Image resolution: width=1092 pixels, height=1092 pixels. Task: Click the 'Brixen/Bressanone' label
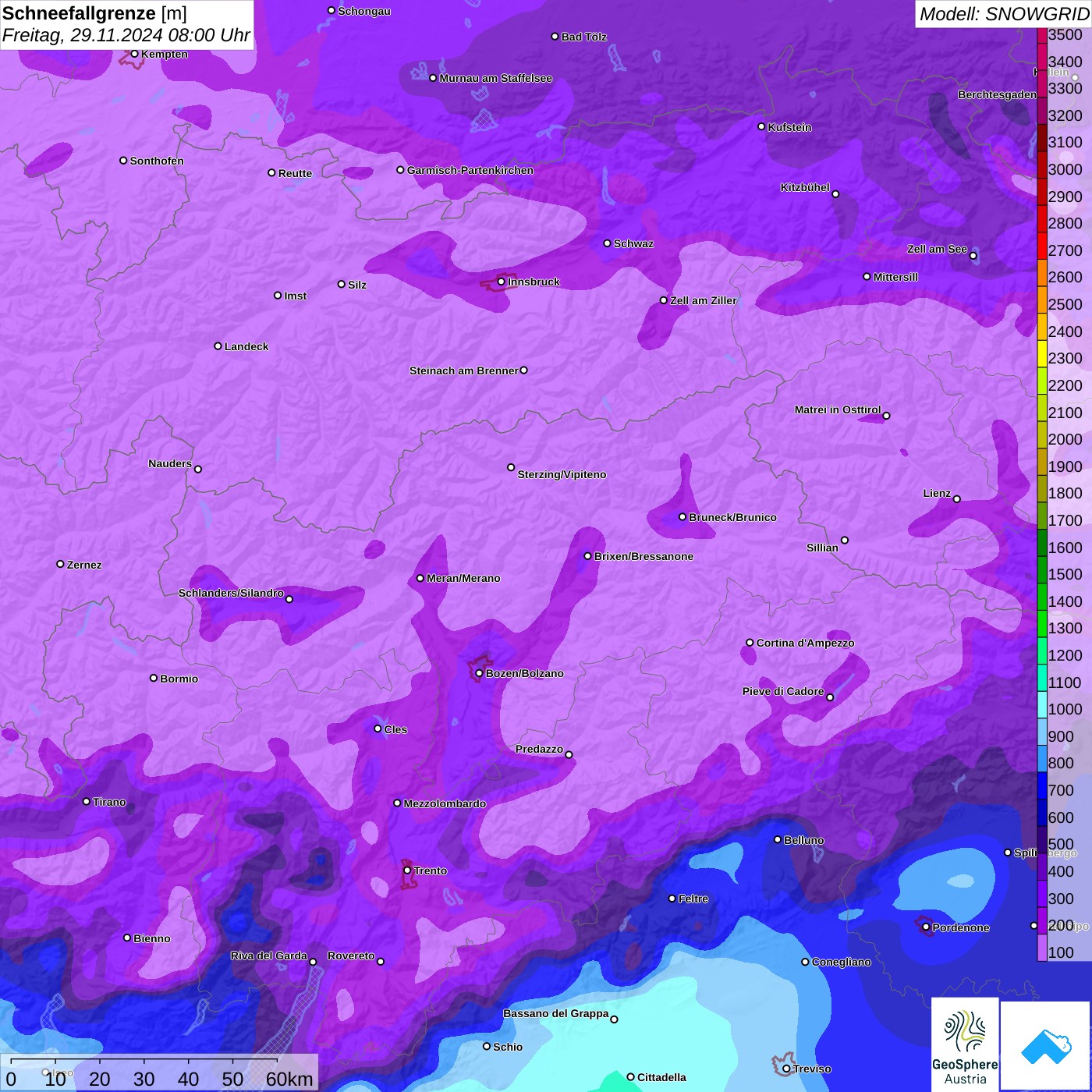tap(643, 556)
